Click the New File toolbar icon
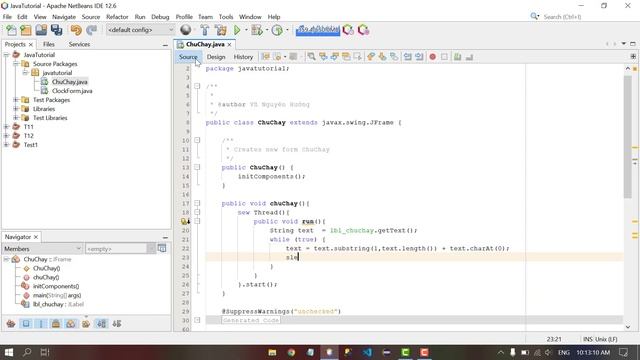Image resolution: width=640 pixels, height=360 pixels. click(x=11, y=30)
